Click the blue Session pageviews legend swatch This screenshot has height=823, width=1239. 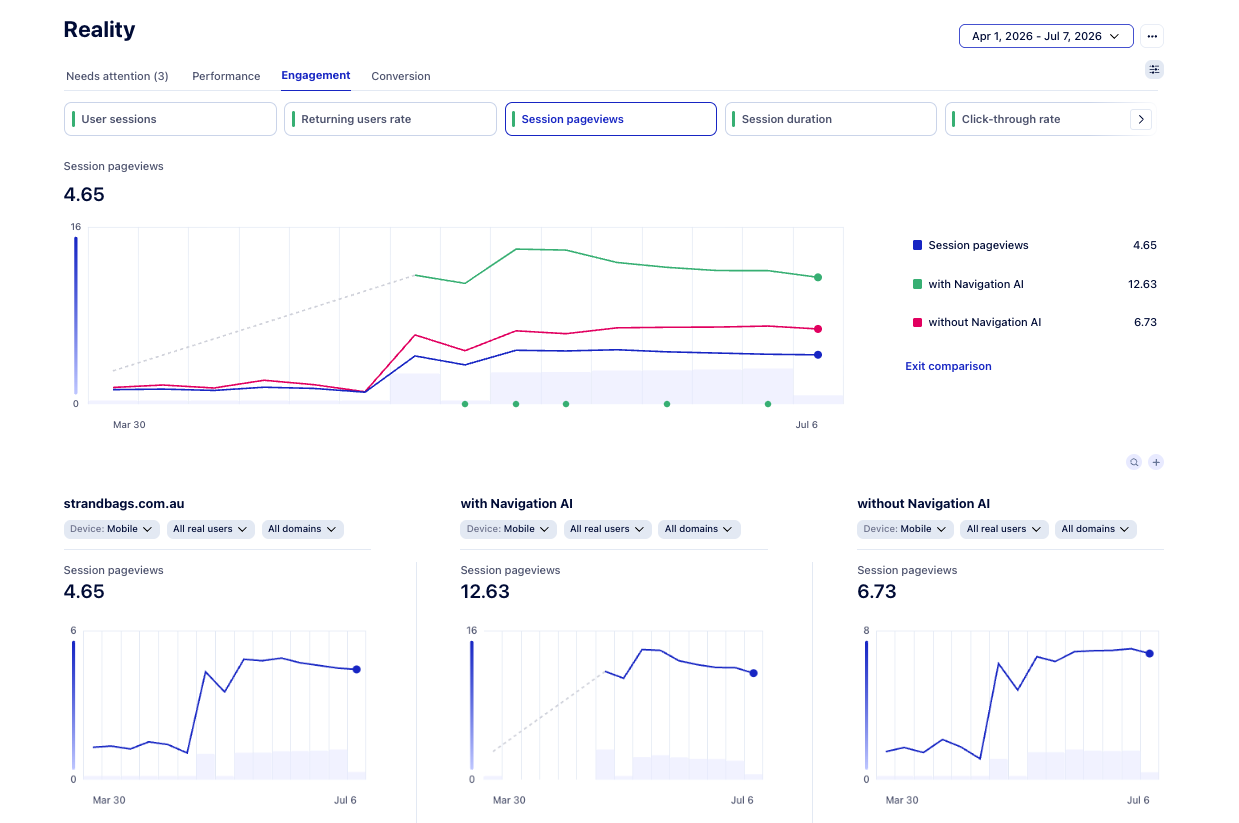tap(917, 245)
